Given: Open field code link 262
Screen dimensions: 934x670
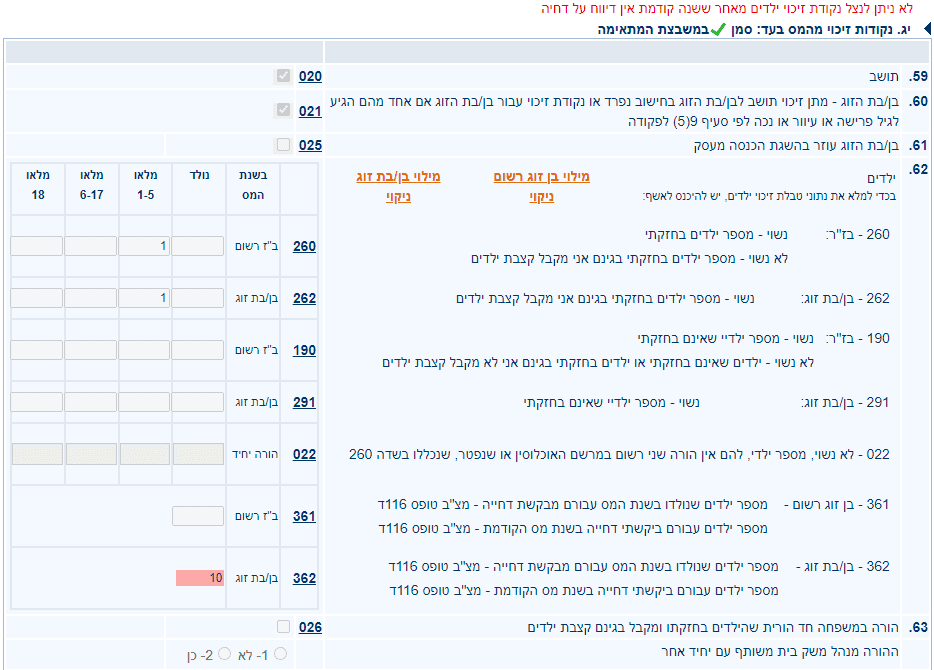Looking at the screenshot, I should coord(304,298).
